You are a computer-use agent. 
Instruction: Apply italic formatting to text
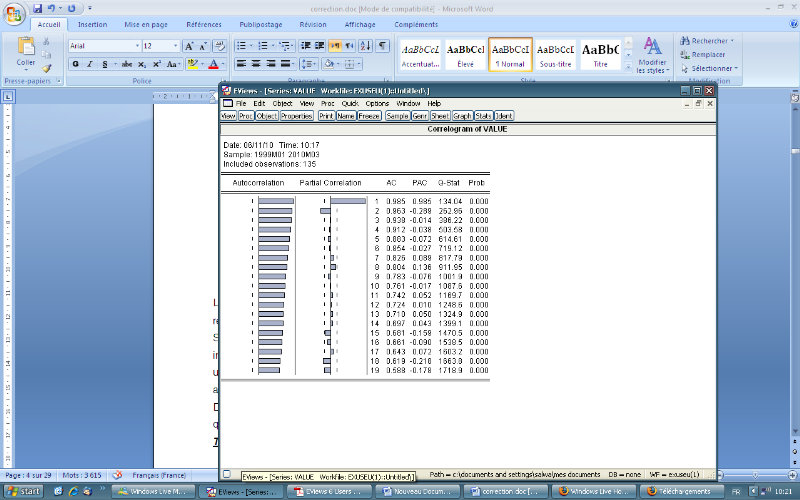[x=89, y=64]
